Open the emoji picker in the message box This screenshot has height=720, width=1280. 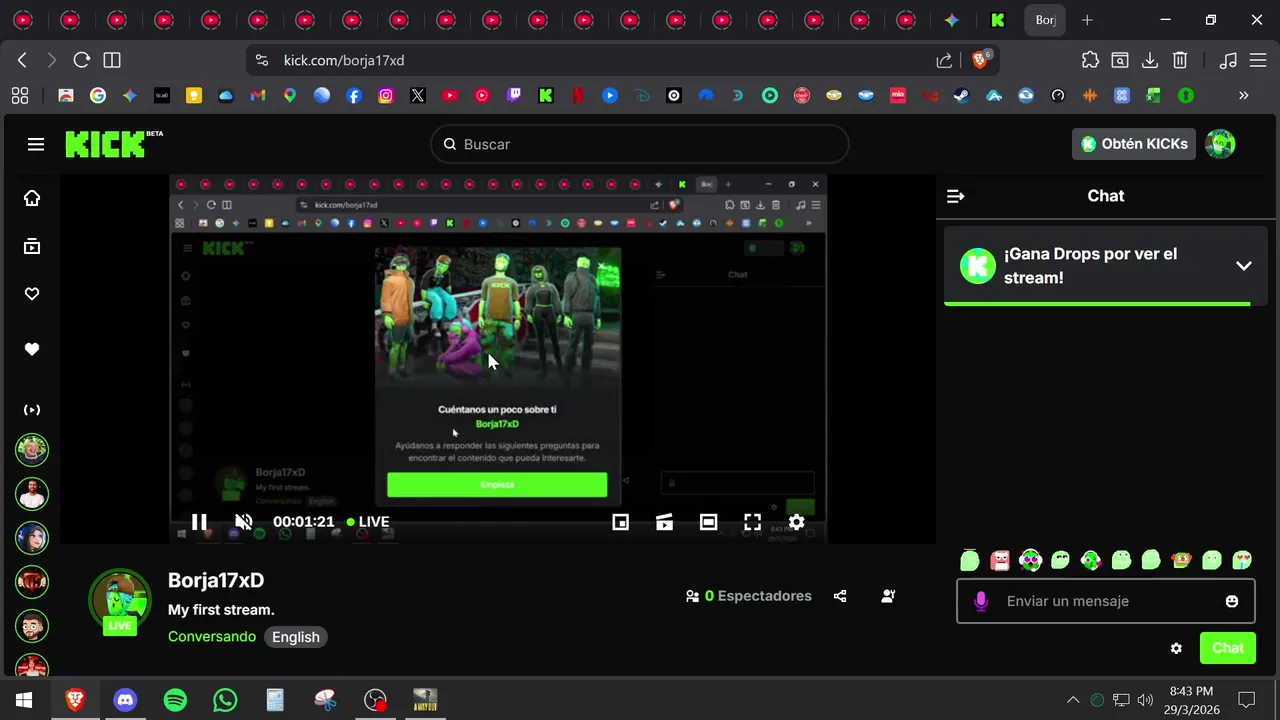point(1232,601)
